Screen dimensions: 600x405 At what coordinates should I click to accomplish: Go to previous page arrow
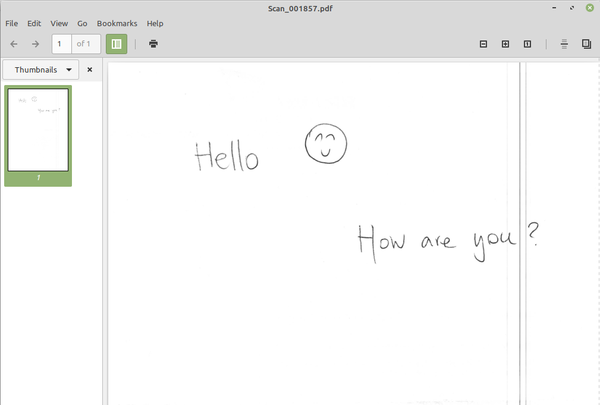[x=14, y=44]
